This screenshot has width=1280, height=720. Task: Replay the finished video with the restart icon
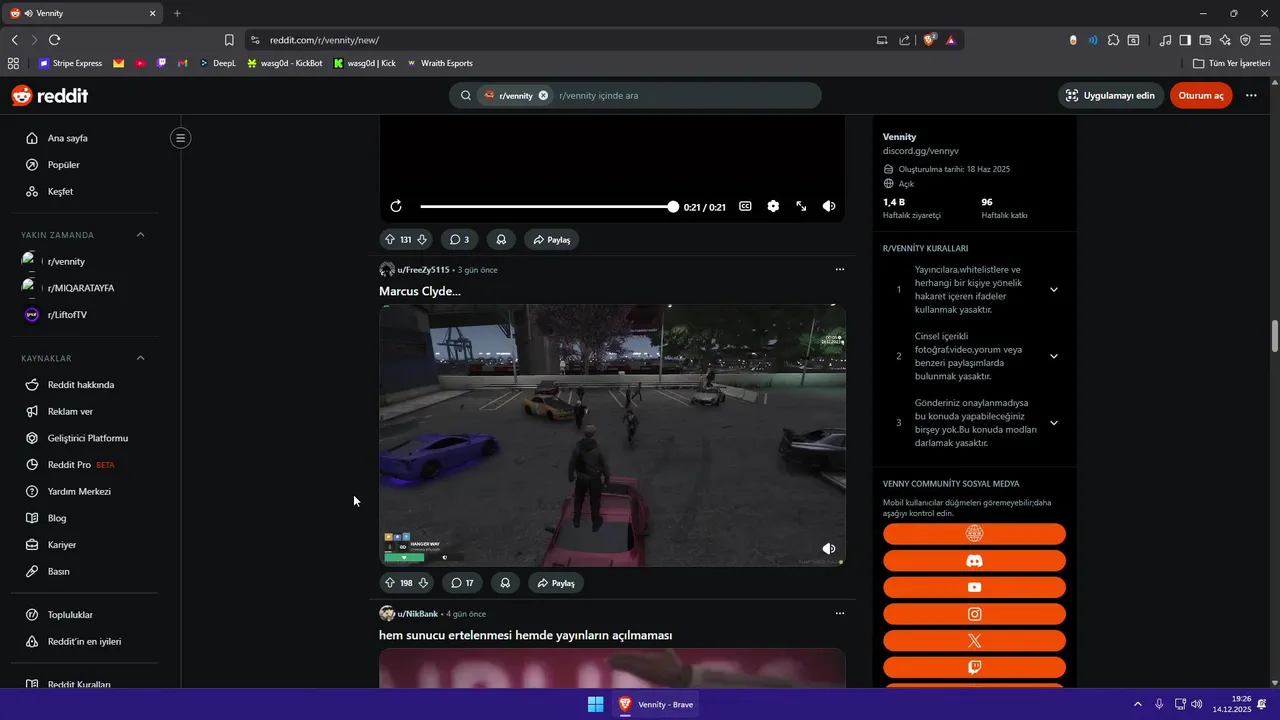(x=396, y=206)
